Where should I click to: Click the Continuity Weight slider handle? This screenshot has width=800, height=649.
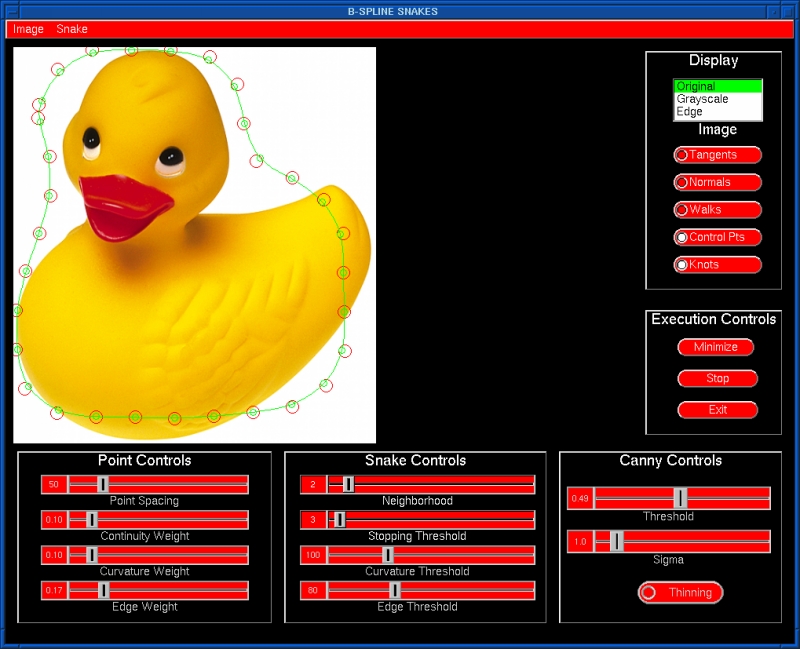[x=92, y=520]
